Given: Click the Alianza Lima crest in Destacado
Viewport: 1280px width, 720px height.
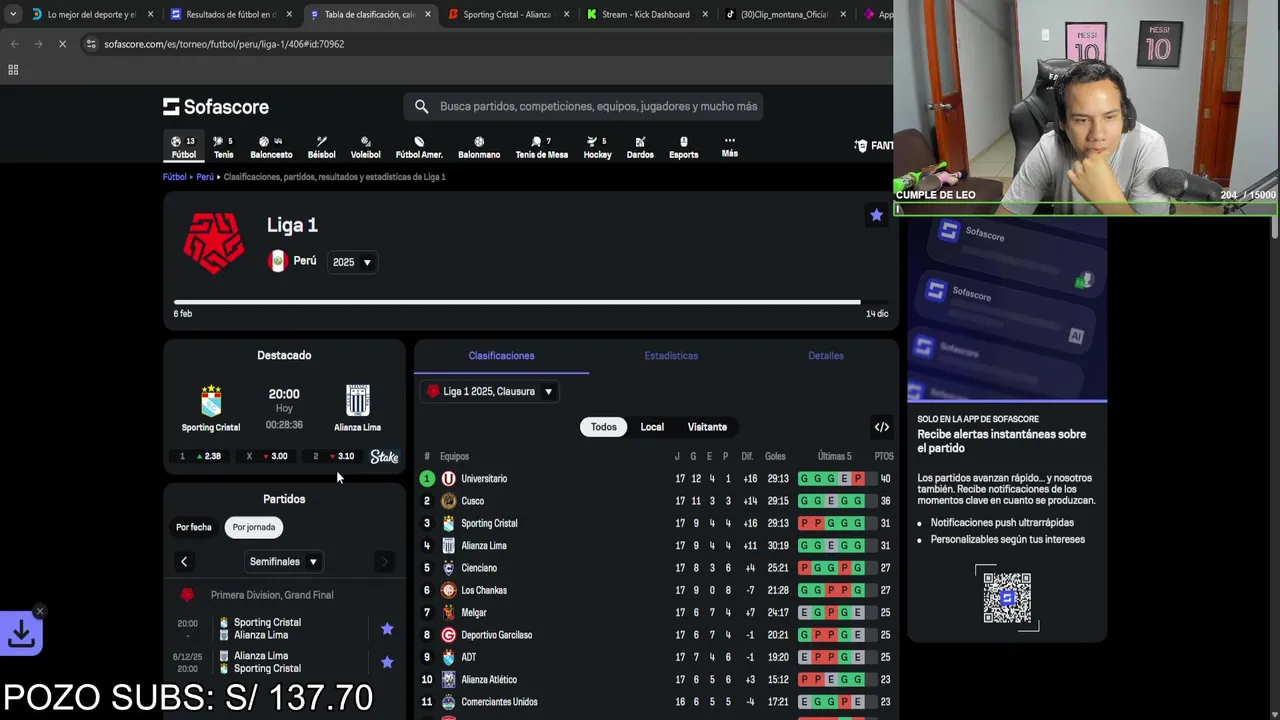Looking at the screenshot, I should [357, 401].
